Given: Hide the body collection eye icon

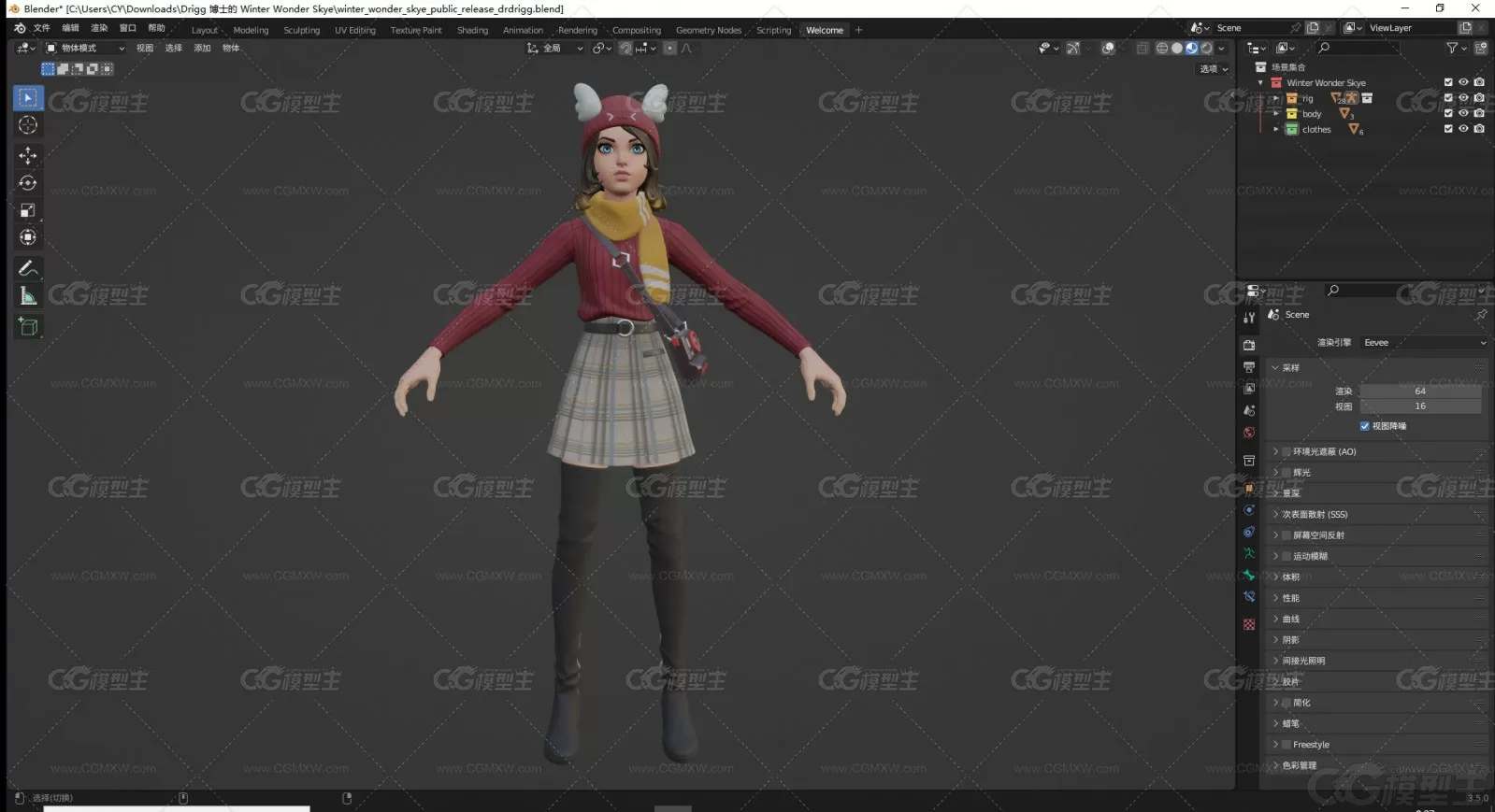Looking at the screenshot, I should pyautogui.click(x=1463, y=113).
